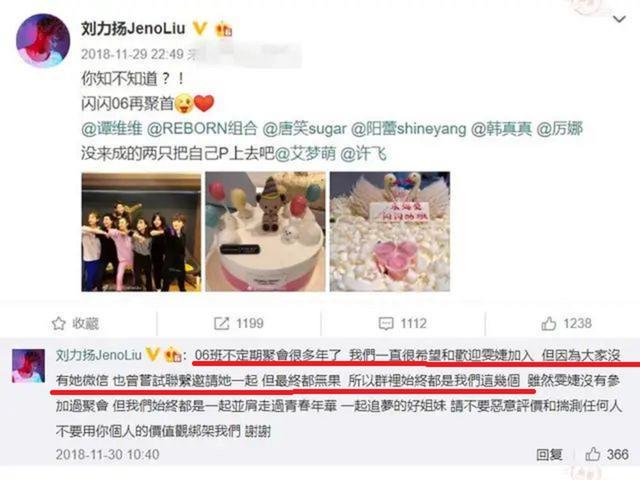Click the star favorite icon
Image resolution: width=640 pixels, height=480 pixels.
58,323
